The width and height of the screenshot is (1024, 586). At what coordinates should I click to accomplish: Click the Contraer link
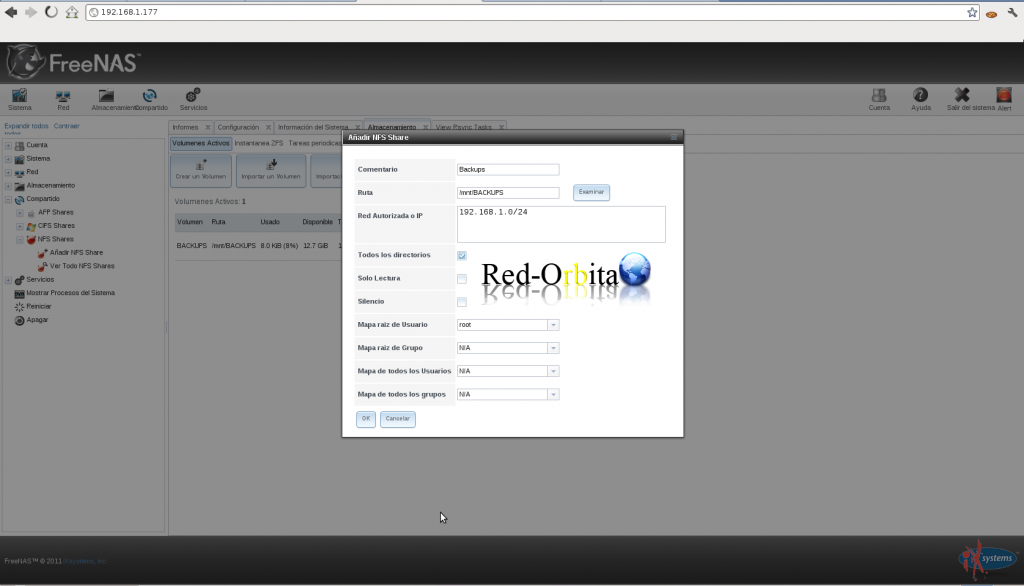click(67, 126)
